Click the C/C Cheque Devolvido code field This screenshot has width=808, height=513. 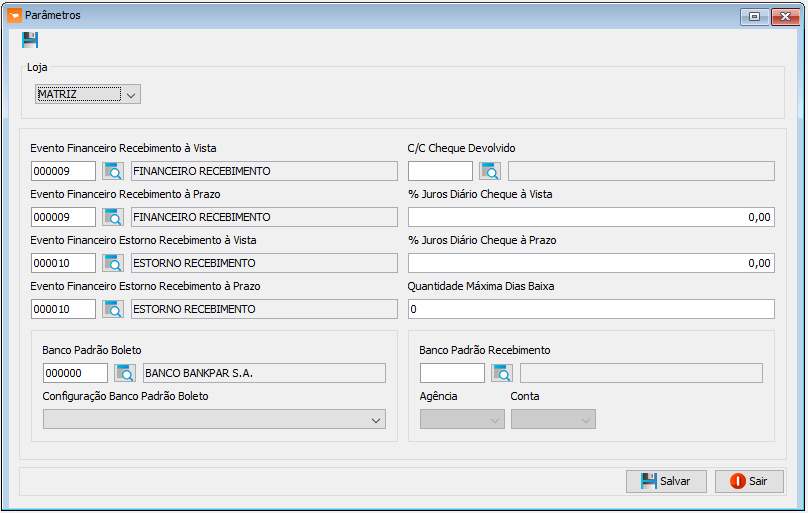coord(441,171)
